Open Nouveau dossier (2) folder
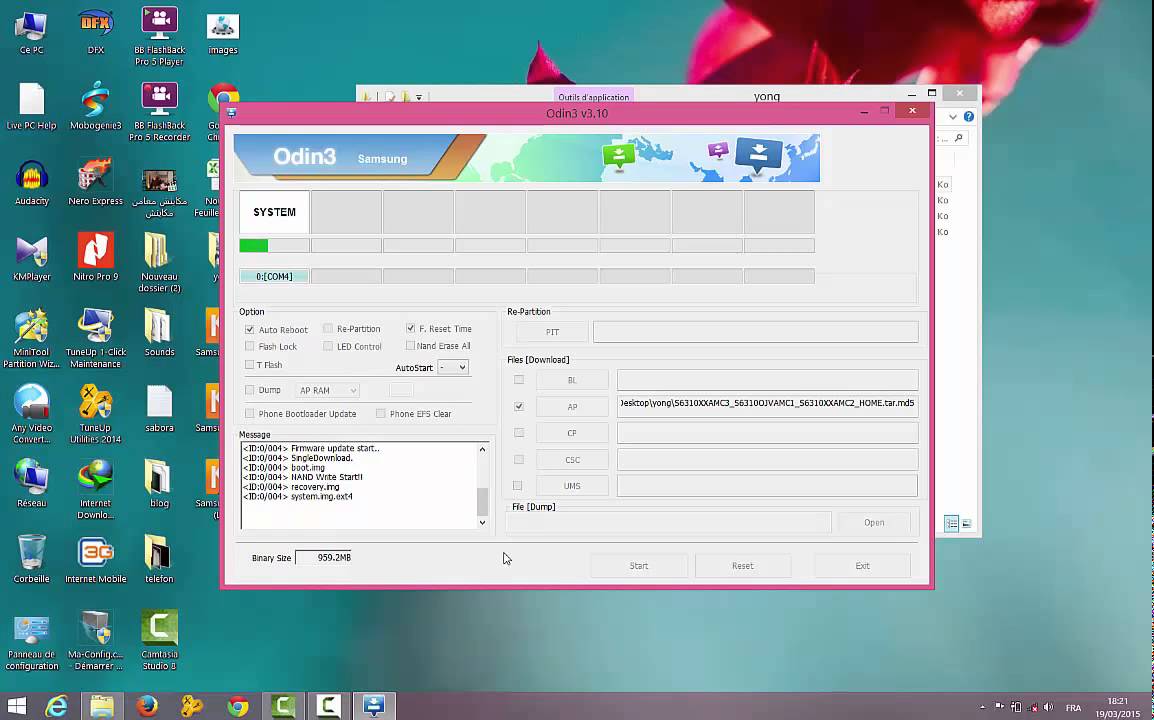The width and height of the screenshot is (1154, 720). pos(160,263)
